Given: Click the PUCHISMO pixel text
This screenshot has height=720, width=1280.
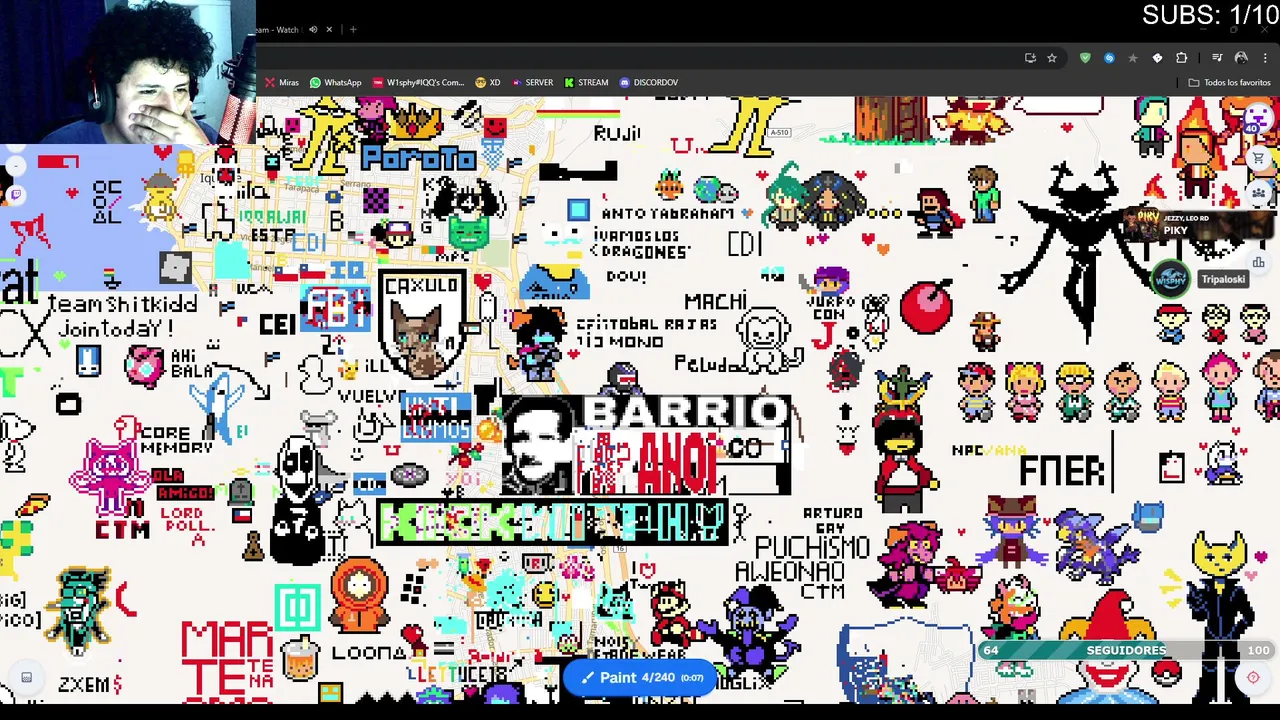Looking at the screenshot, I should point(812,547).
